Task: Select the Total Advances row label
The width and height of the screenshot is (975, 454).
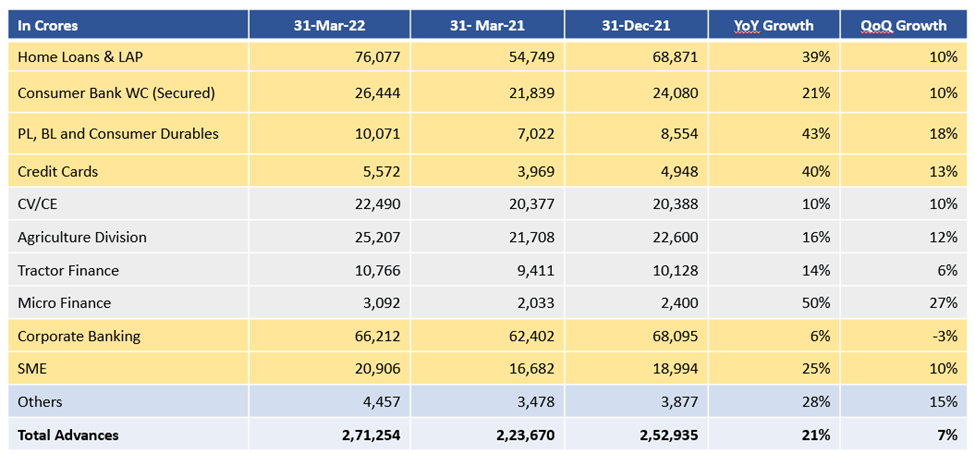Action: (x=68, y=435)
